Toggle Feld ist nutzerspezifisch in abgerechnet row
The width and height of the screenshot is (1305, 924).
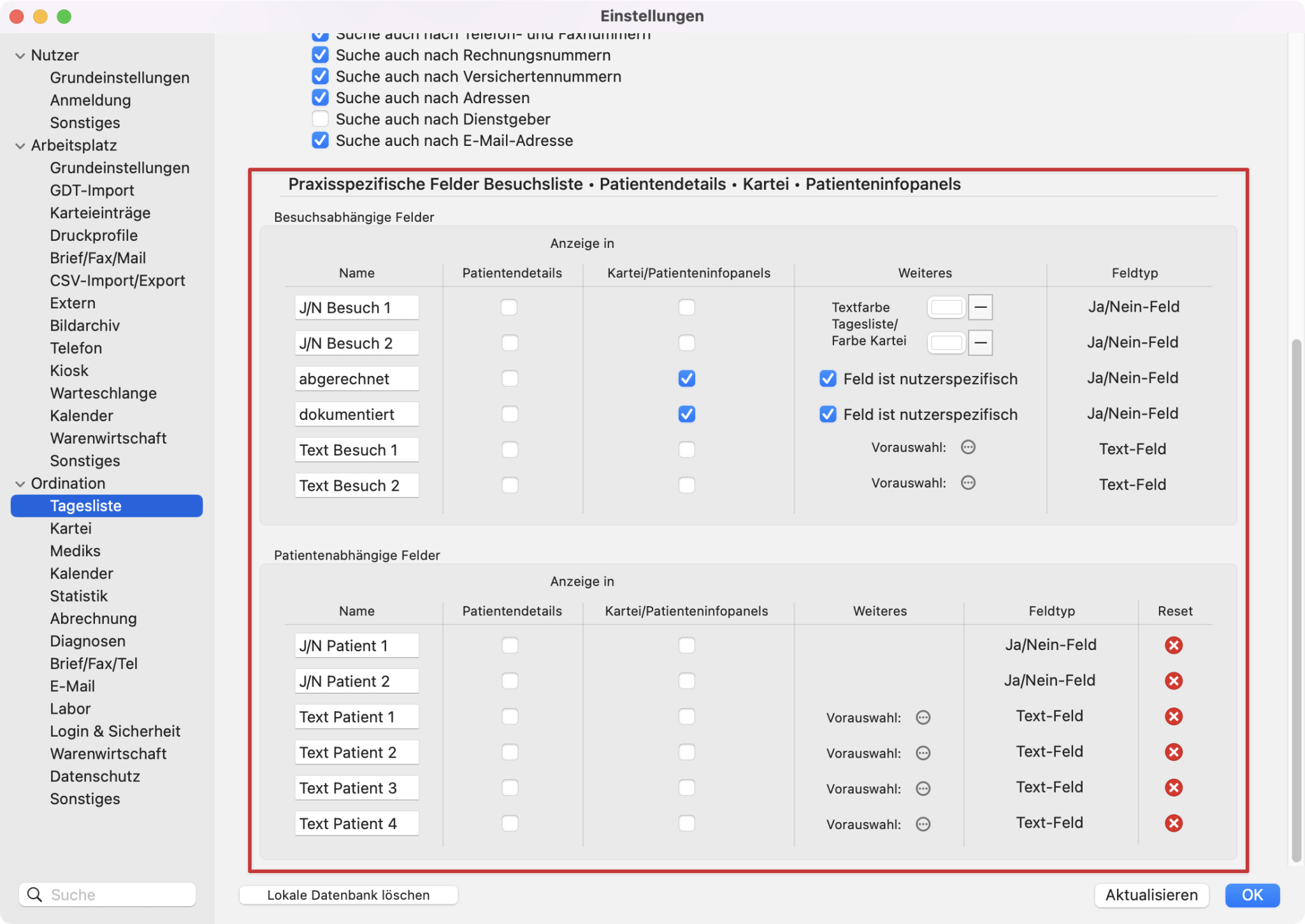click(x=828, y=379)
